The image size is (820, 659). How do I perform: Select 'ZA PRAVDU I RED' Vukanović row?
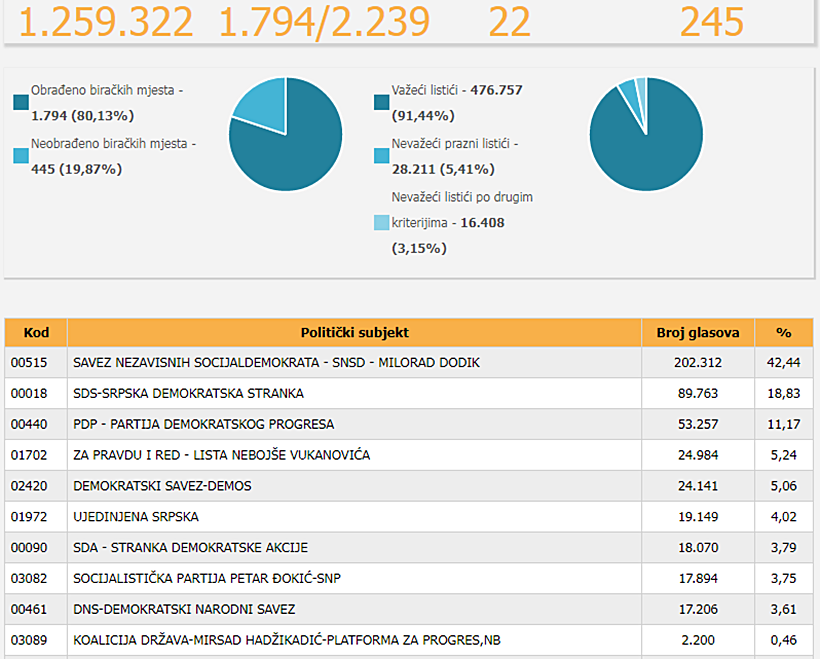409,455
